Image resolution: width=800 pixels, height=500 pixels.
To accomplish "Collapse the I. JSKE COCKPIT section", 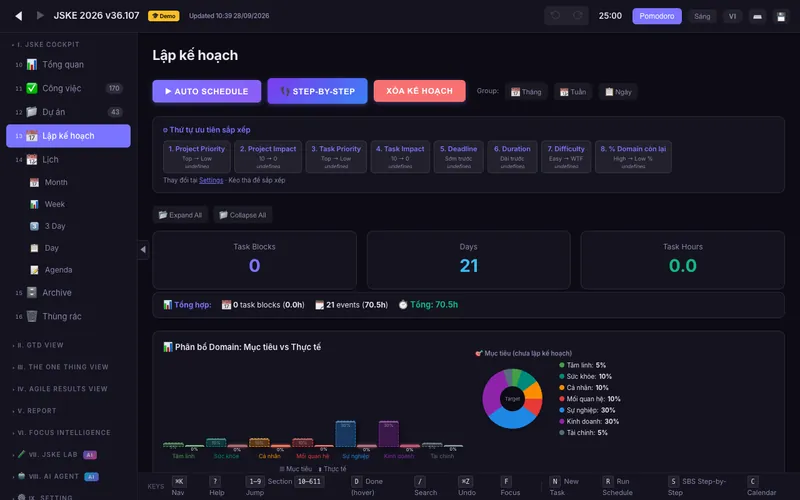I will click(x=47, y=44).
